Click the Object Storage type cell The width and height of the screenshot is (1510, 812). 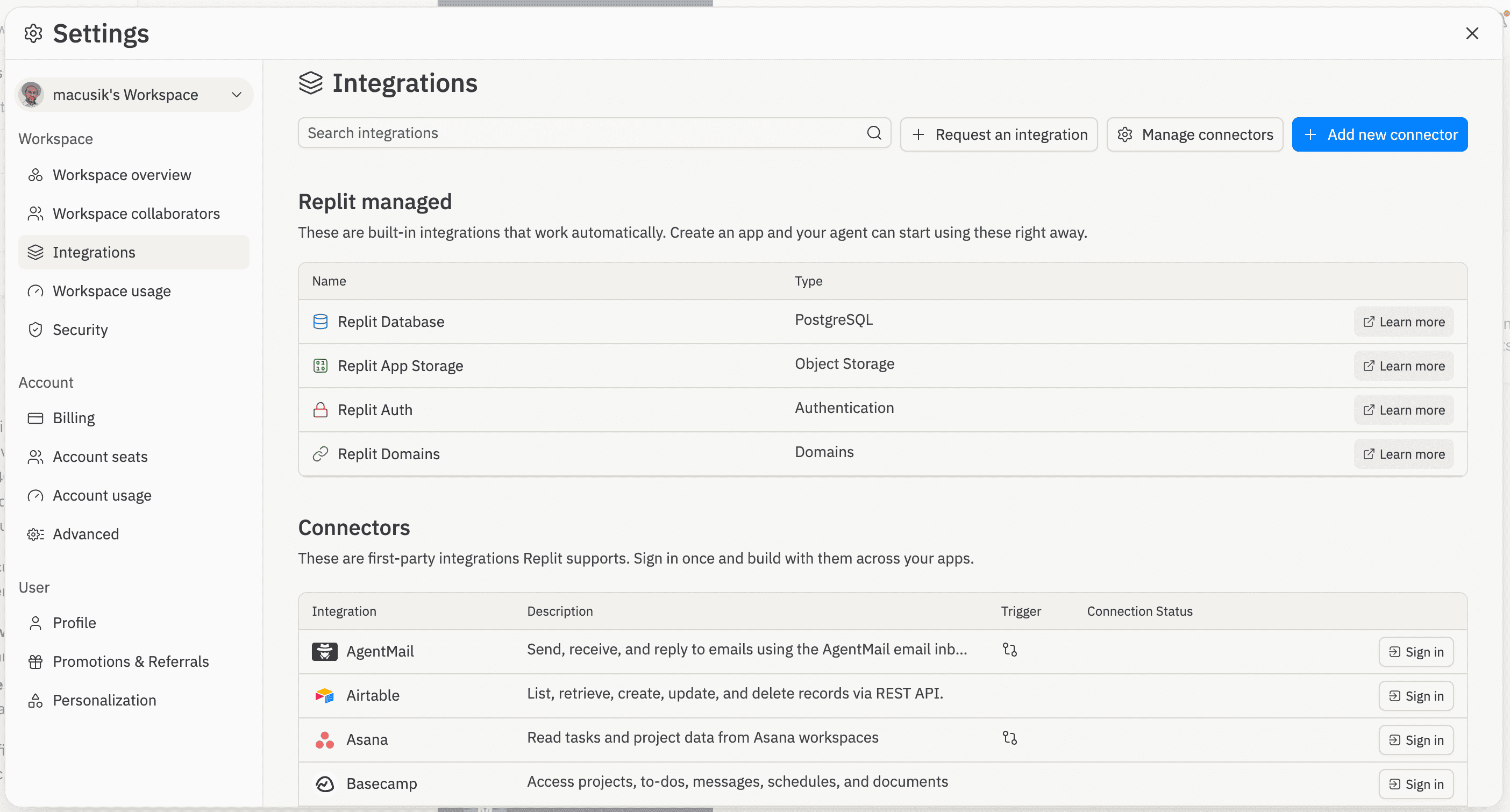tap(844, 364)
